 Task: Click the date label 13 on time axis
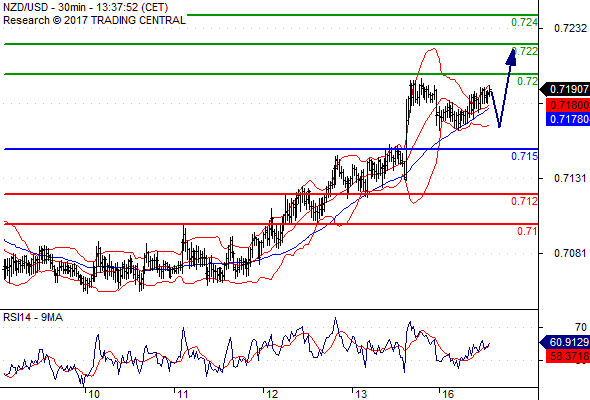[361, 394]
